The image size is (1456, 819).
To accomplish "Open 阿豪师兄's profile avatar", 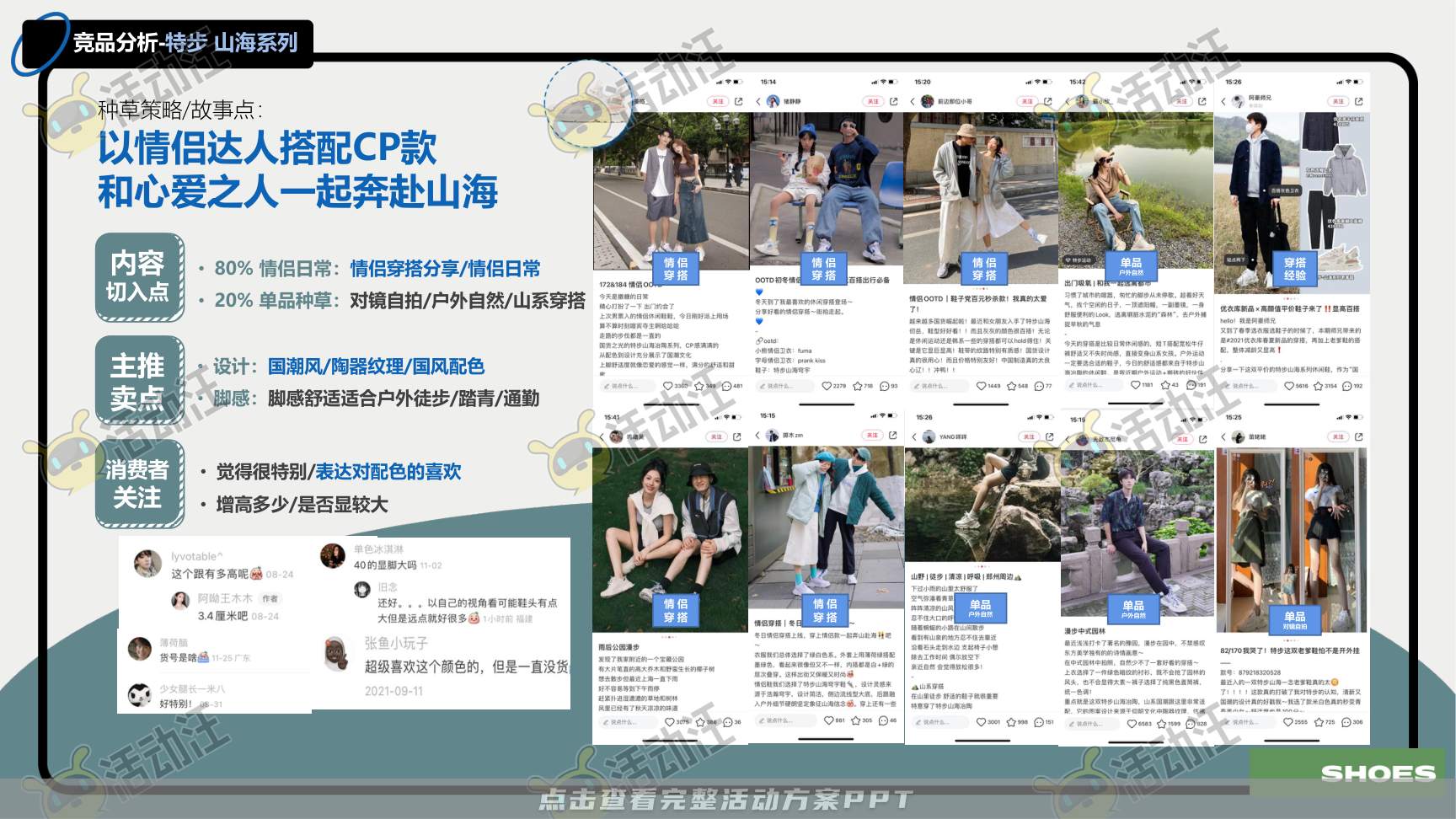I will (x=1238, y=101).
